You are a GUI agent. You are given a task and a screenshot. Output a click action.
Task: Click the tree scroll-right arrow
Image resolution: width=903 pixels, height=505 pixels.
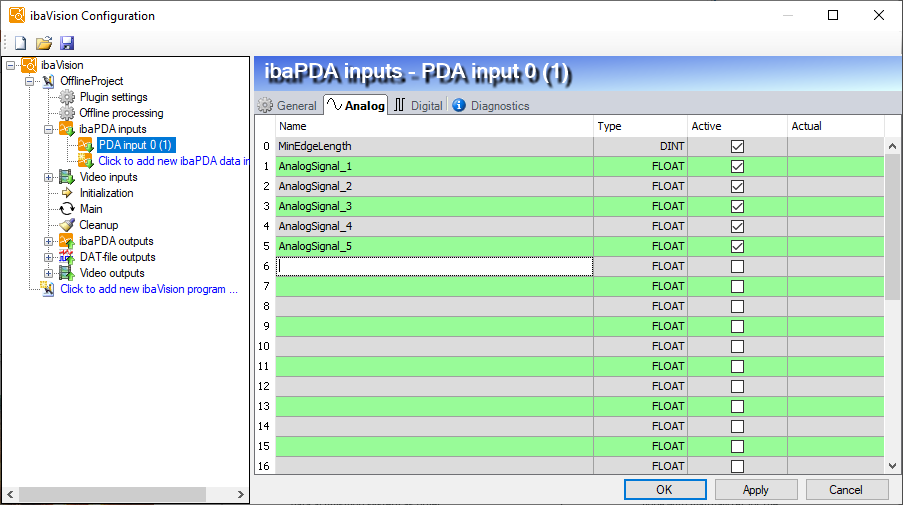241,494
